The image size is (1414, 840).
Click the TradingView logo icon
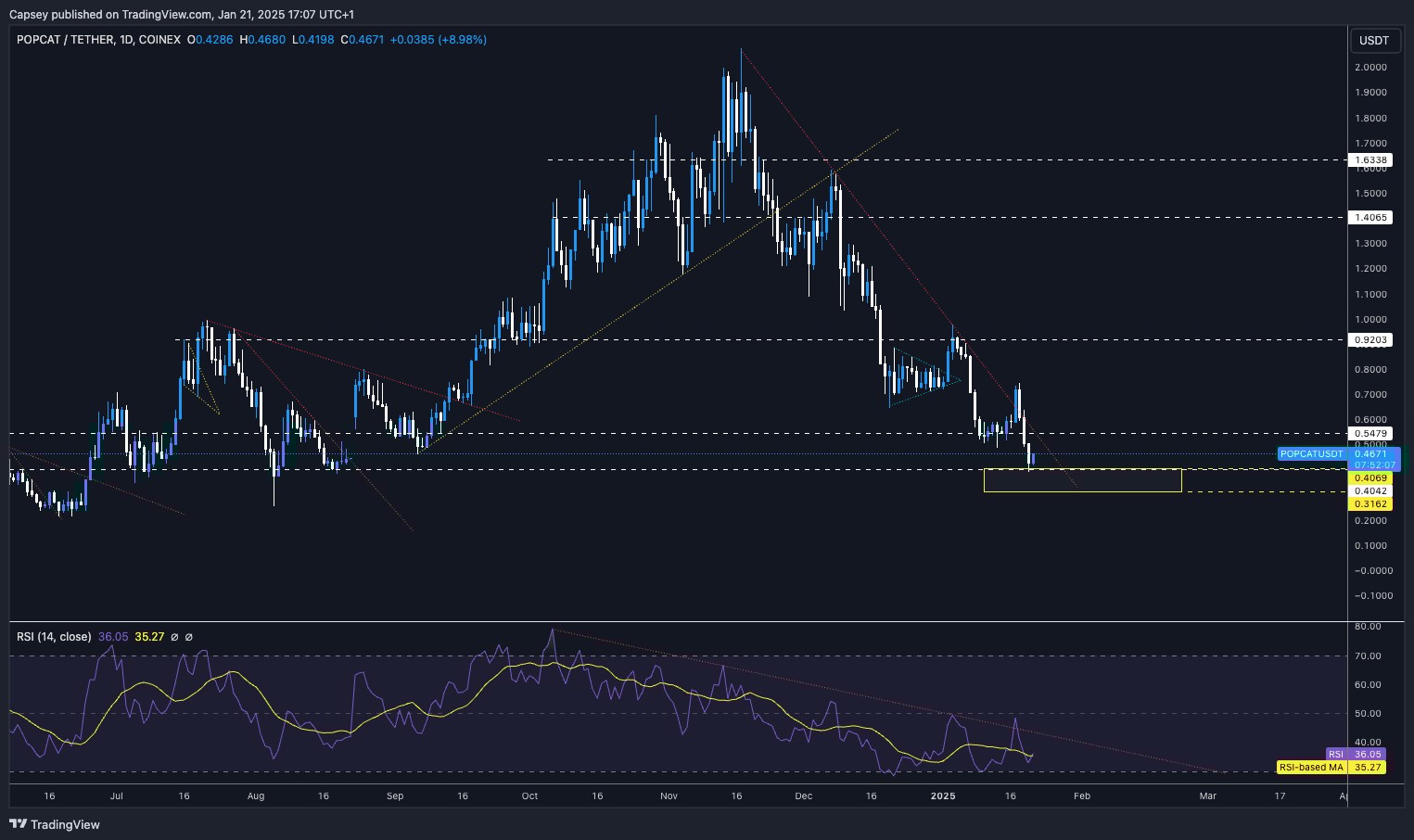[19, 824]
